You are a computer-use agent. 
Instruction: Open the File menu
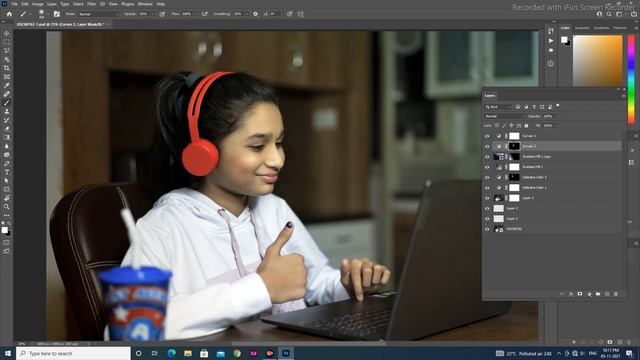[x=14, y=4]
